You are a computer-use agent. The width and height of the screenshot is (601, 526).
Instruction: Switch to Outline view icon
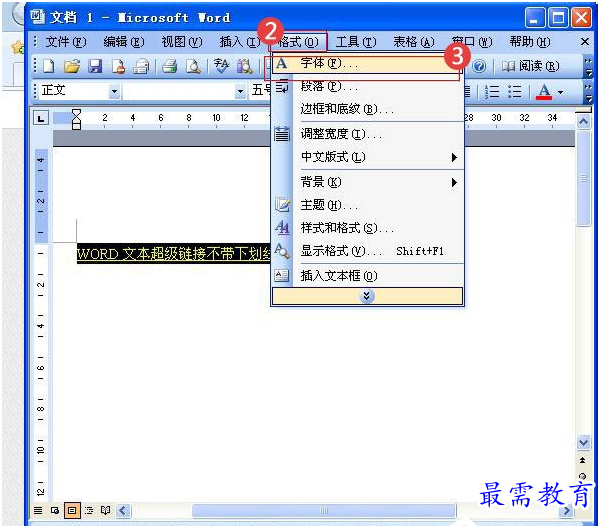pyautogui.click(x=89, y=510)
